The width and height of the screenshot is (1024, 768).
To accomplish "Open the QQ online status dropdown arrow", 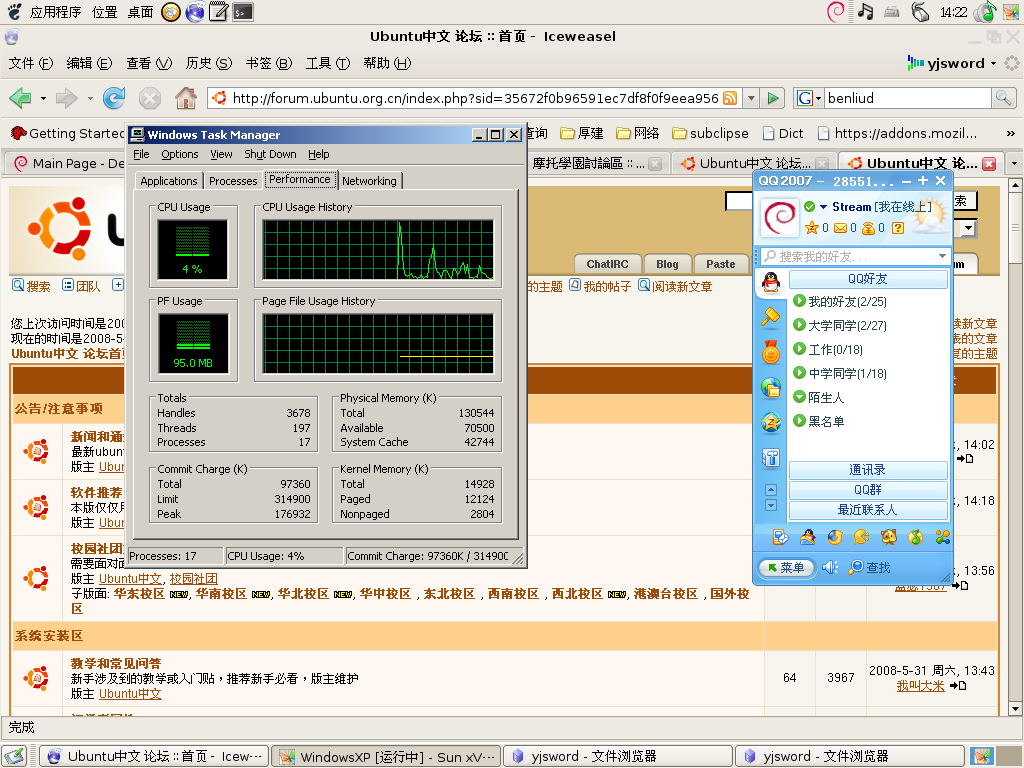I will (823, 207).
